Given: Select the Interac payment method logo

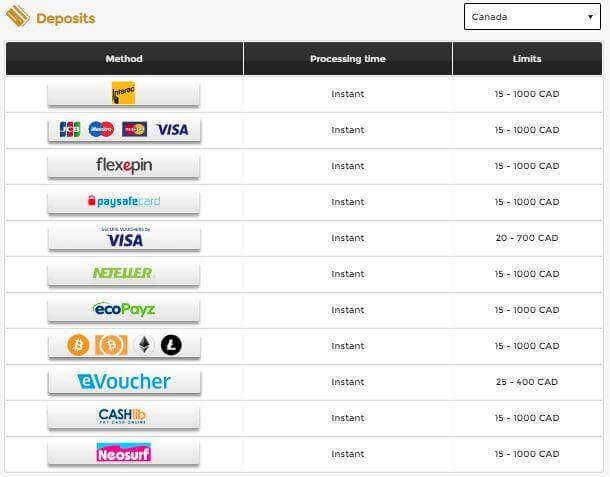Looking at the screenshot, I should pos(123,93).
